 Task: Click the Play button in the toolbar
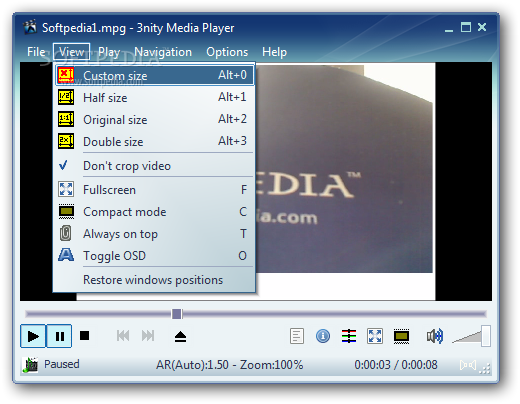33,336
